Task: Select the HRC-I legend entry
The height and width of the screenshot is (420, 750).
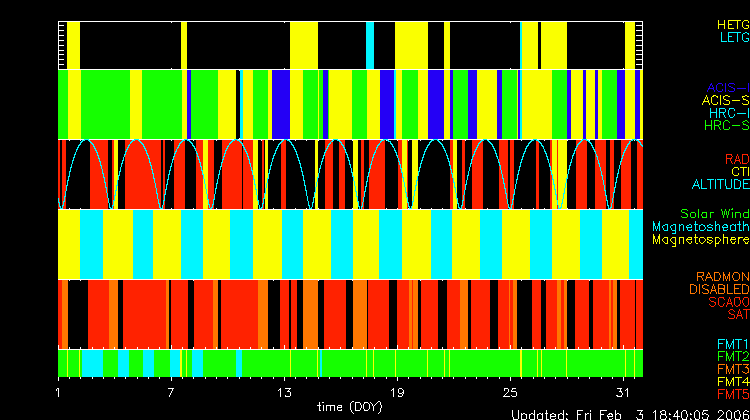Action: (728, 113)
